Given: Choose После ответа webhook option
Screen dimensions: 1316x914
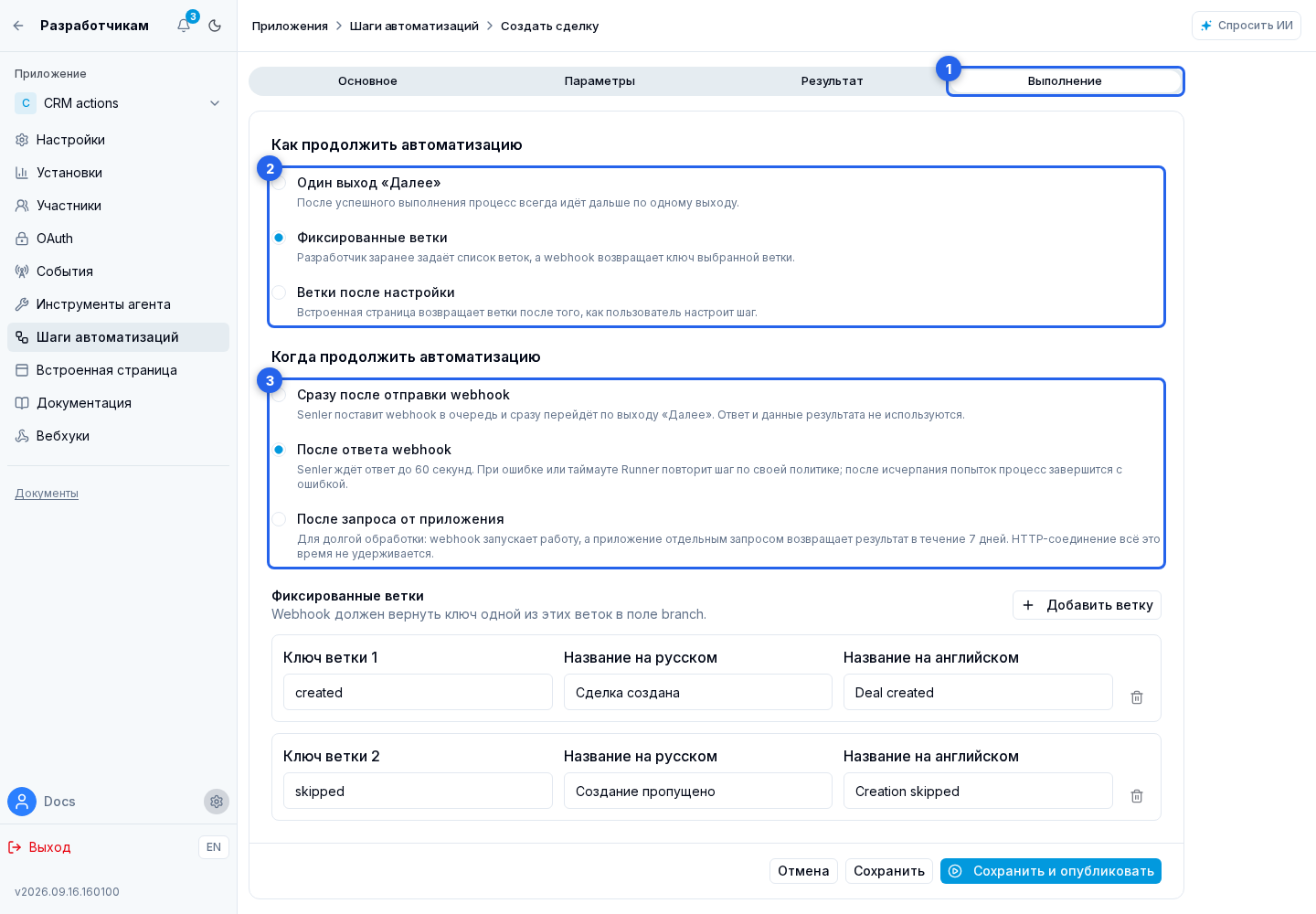Looking at the screenshot, I should [280, 450].
